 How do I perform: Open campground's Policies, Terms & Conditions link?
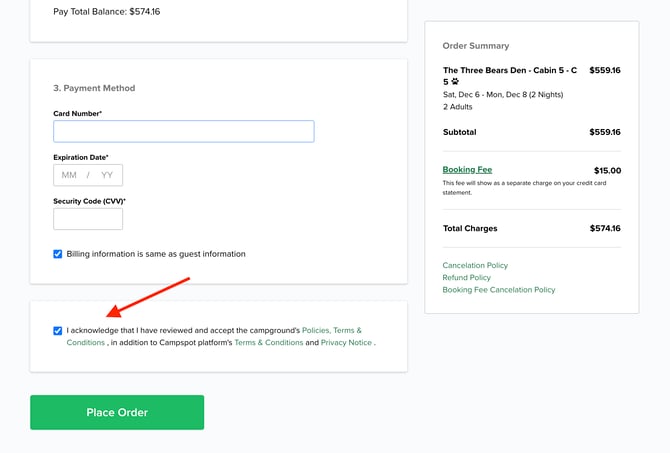[331, 330]
